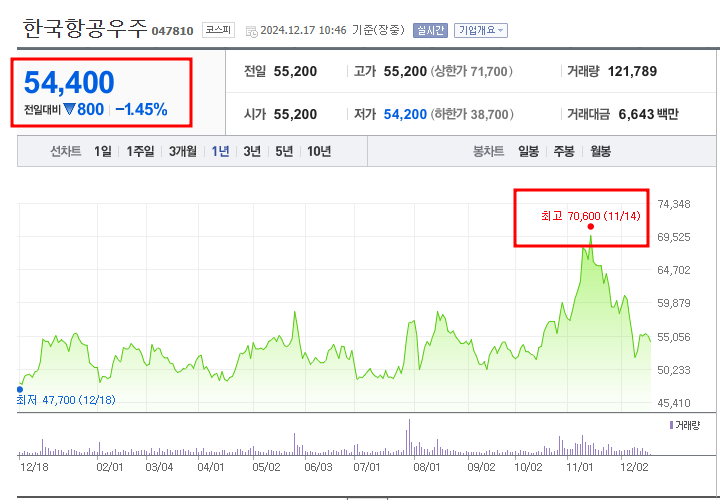
Task: Click the 74,348 y-axis label
Action: pyautogui.click(x=674, y=203)
